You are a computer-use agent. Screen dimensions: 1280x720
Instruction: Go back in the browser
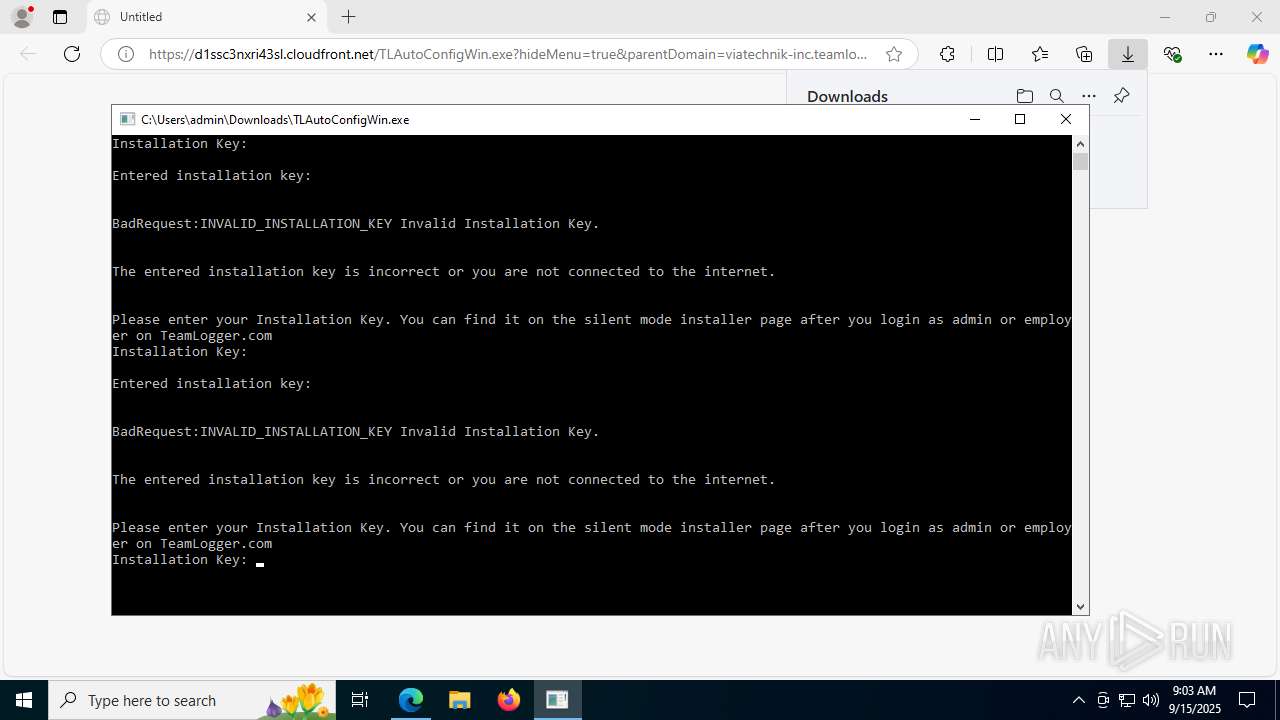point(28,54)
